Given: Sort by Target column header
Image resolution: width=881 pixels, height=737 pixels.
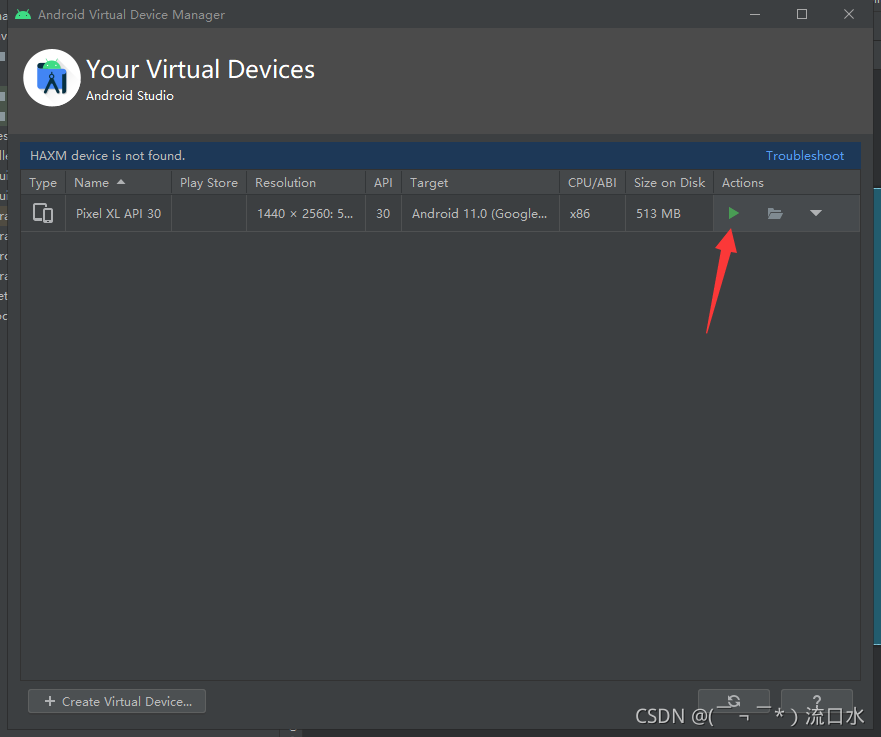Looking at the screenshot, I should 480,183.
